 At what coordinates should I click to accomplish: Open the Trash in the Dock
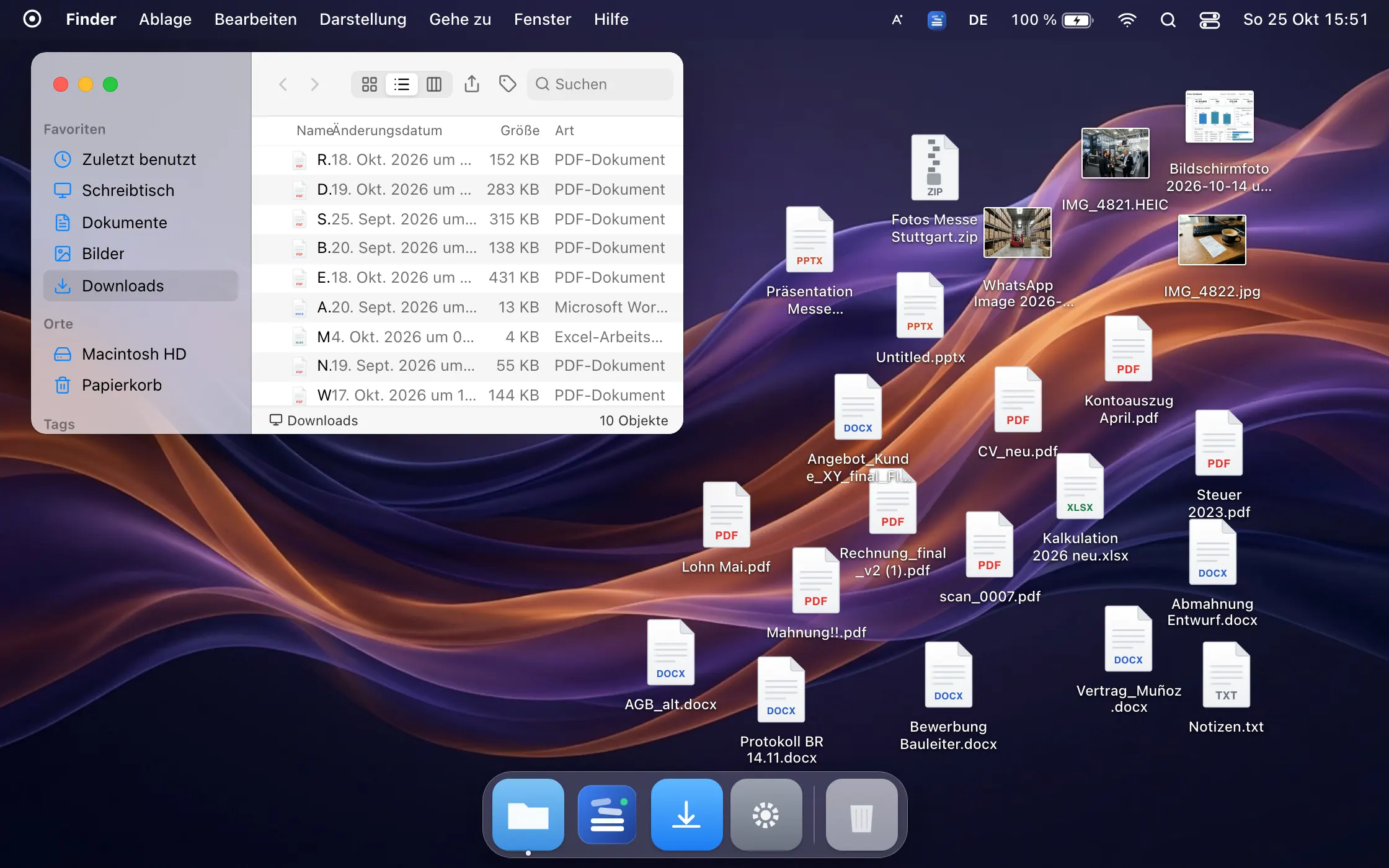point(862,815)
